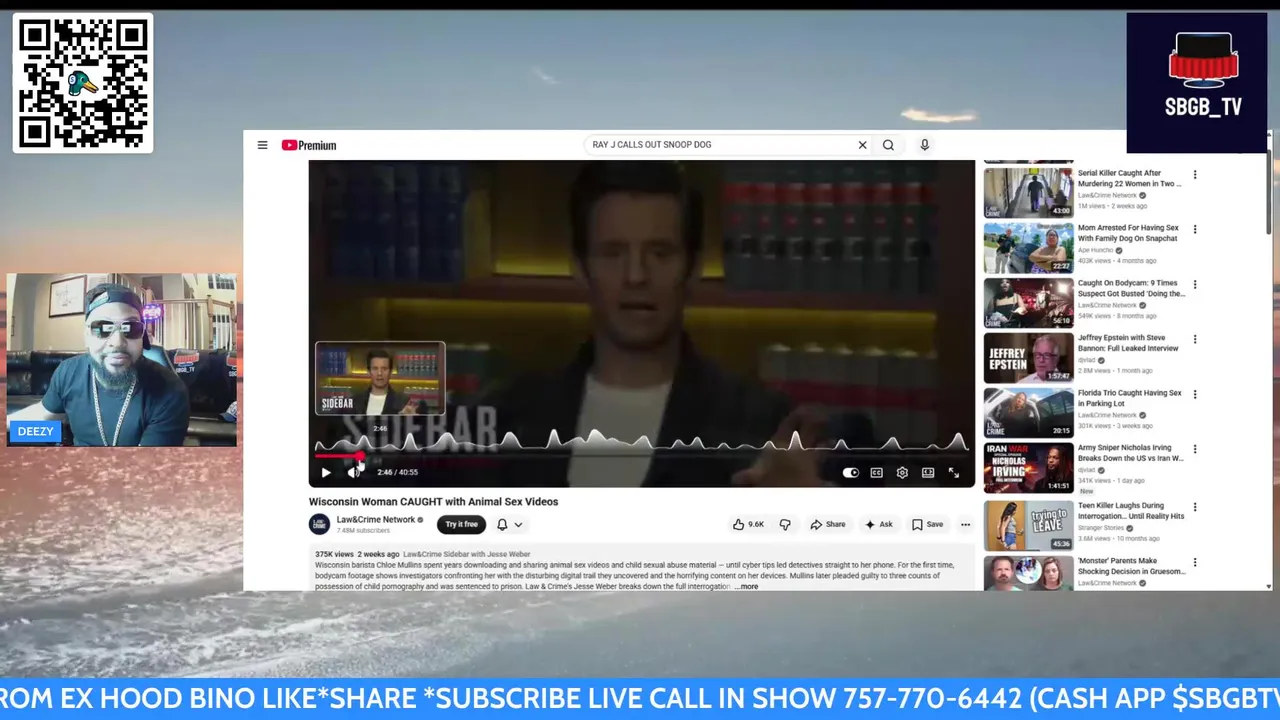Click the DEEZY webcam feed

click(121, 360)
